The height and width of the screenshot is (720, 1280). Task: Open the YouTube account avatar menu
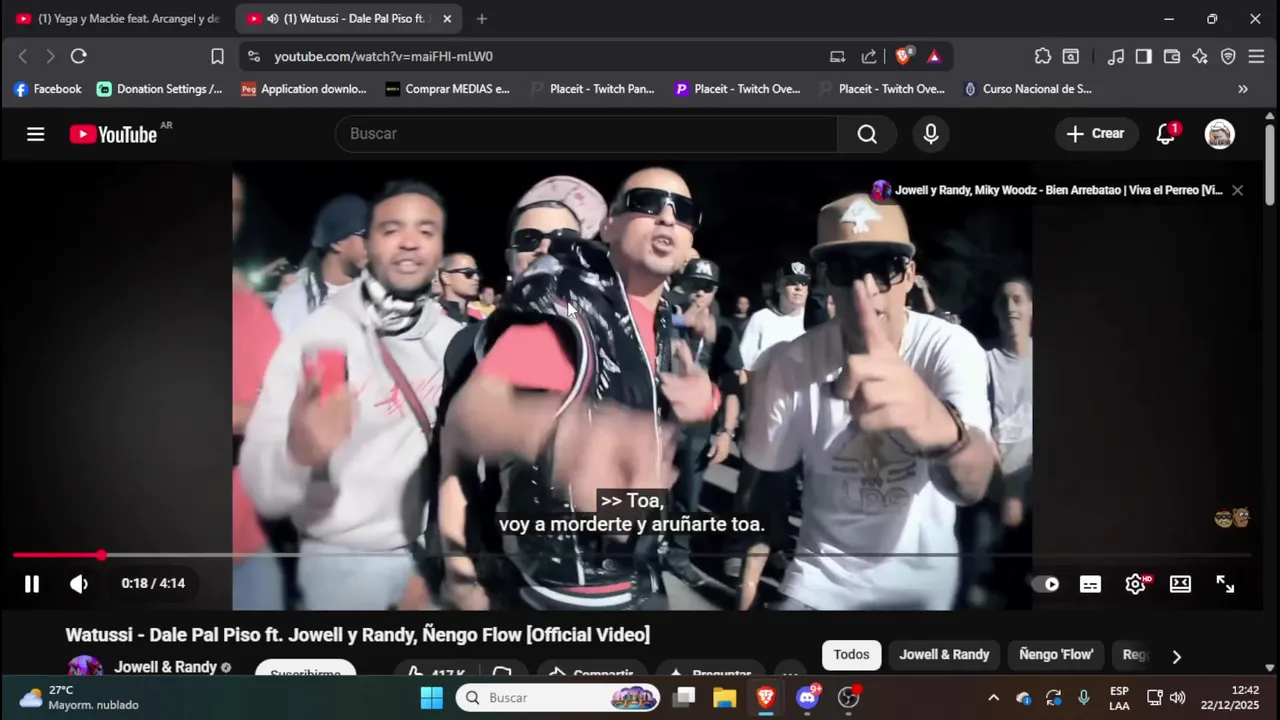(1220, 134)
